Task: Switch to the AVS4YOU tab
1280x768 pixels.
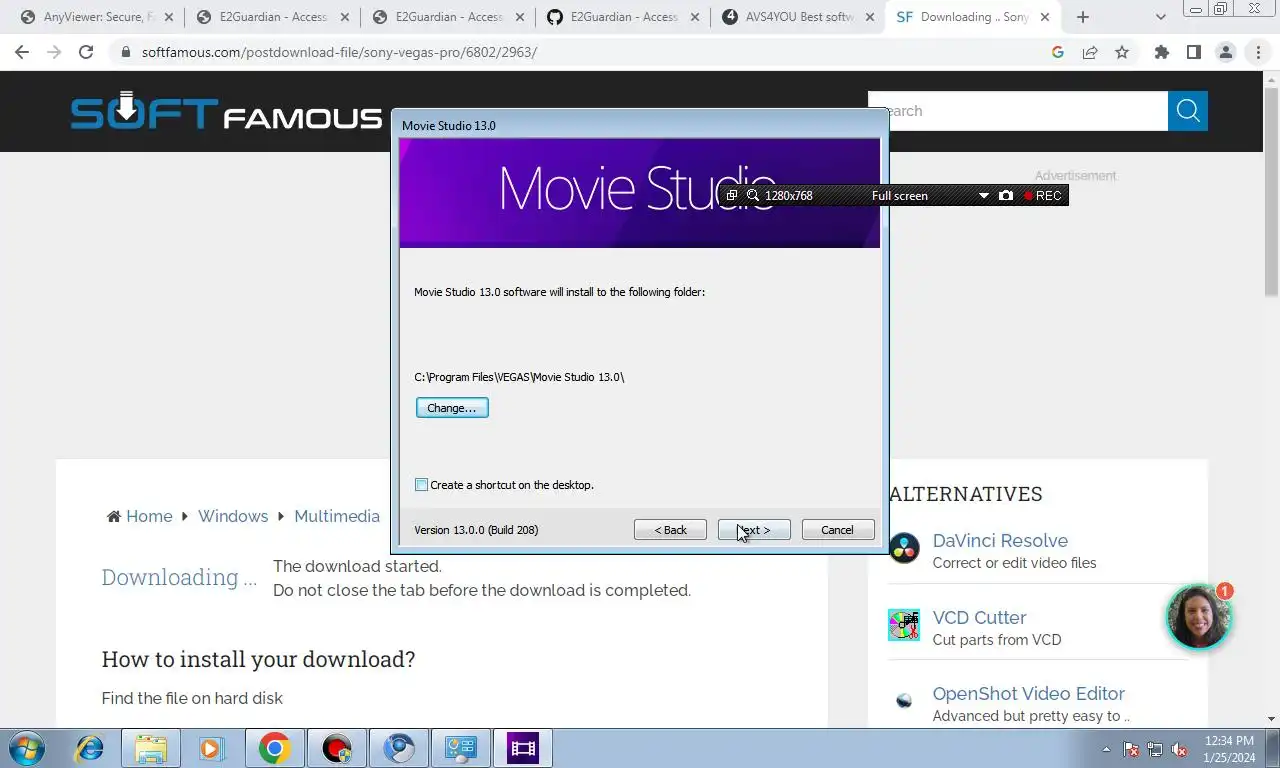Action: (799, 17)
